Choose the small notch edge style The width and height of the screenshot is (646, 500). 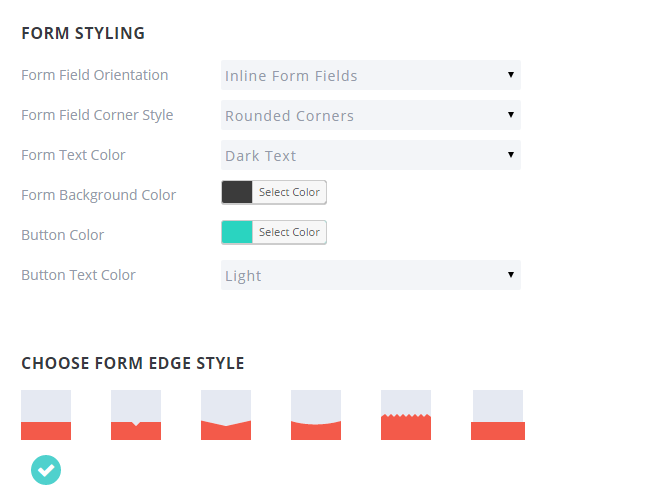click(x=136, y=415)
